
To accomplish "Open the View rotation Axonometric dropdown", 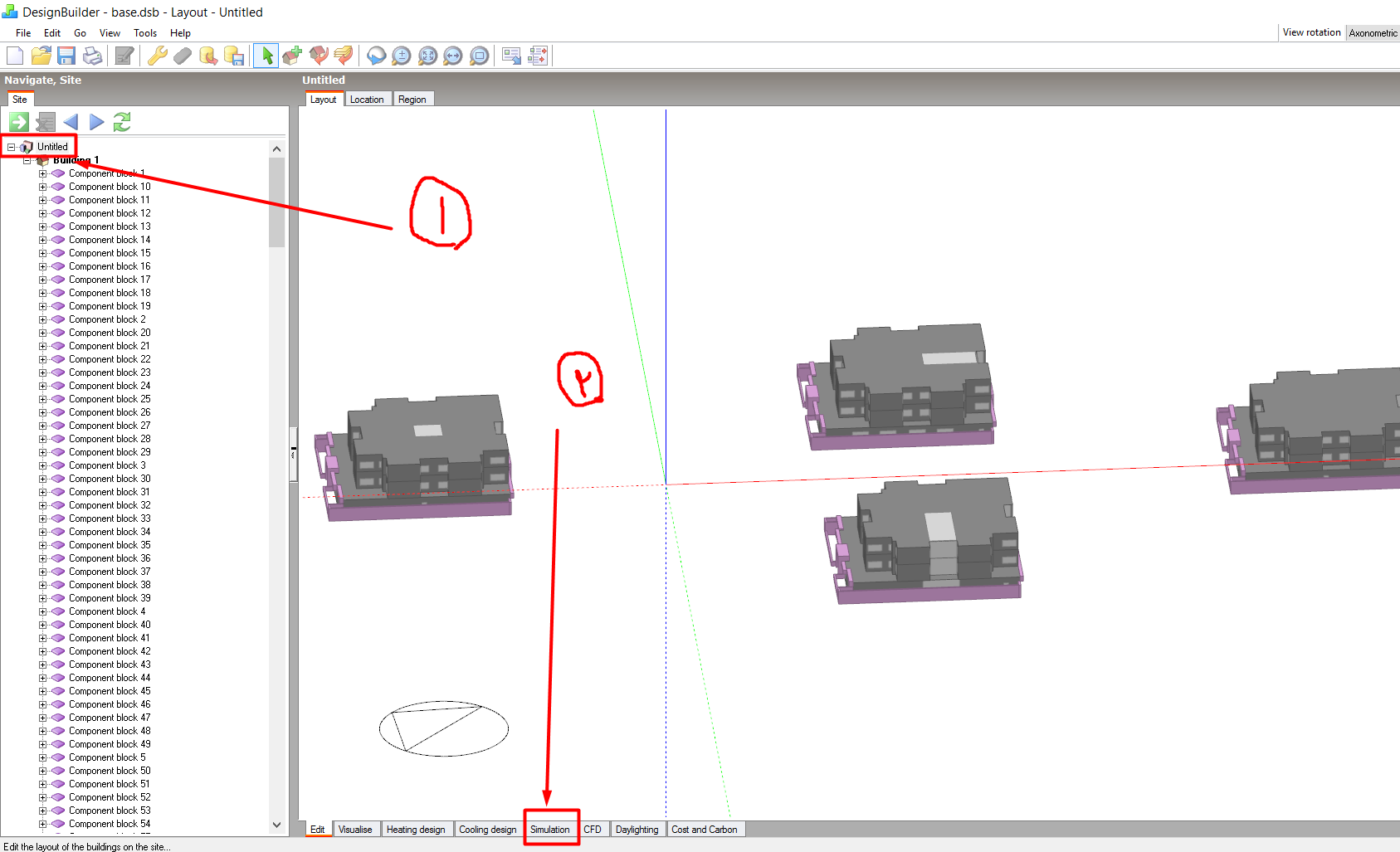I will click(1373, 33).
